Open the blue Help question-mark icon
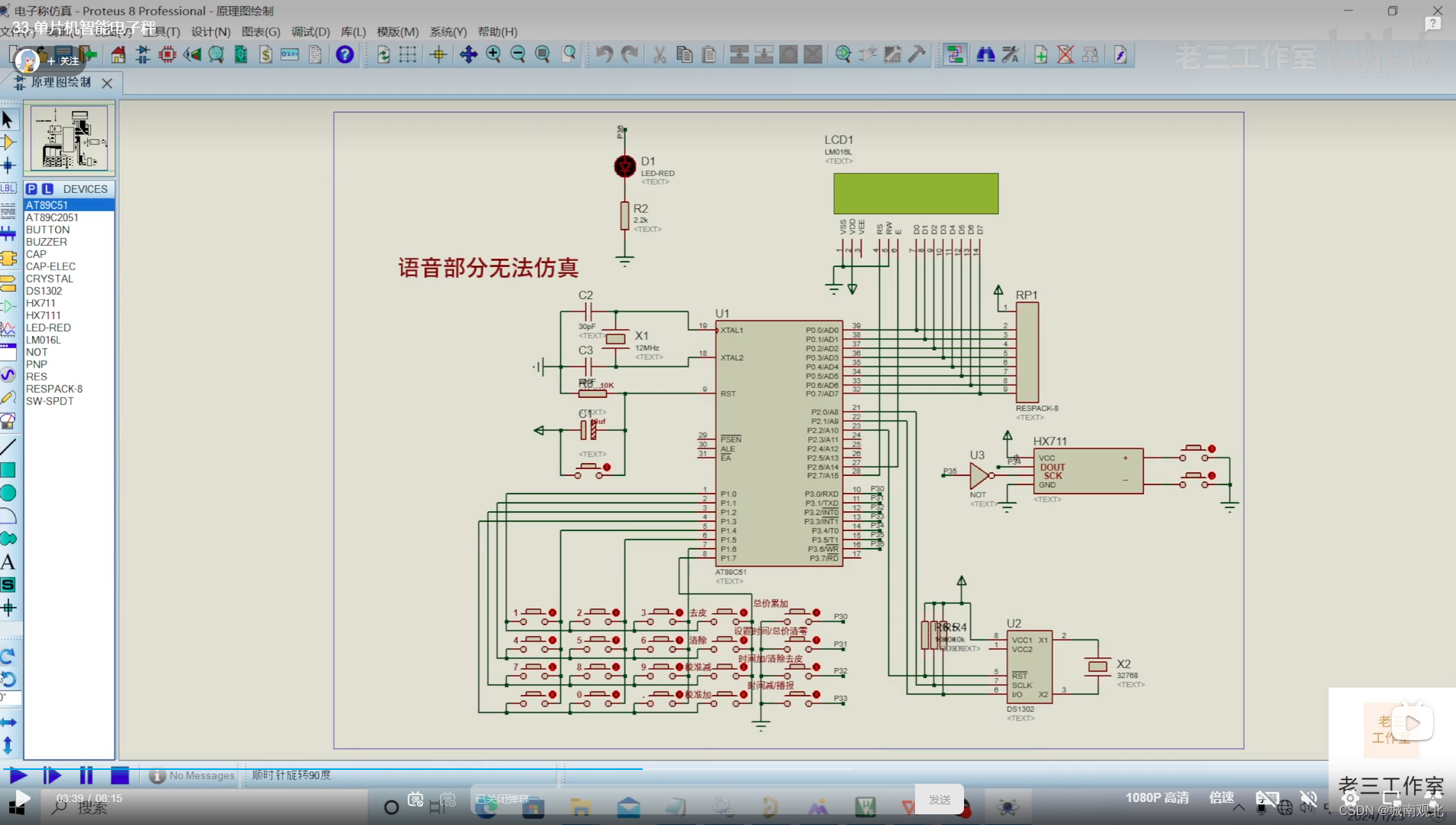Screen dimensions: 1456x825 (x=345, y=54)
